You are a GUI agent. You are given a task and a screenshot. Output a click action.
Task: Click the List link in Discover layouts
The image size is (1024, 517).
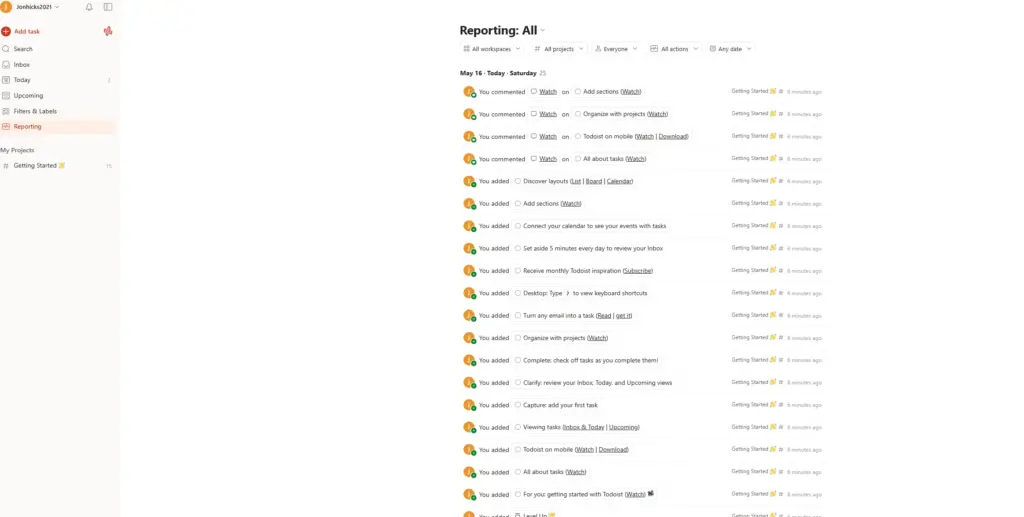[x=576, y=181]
